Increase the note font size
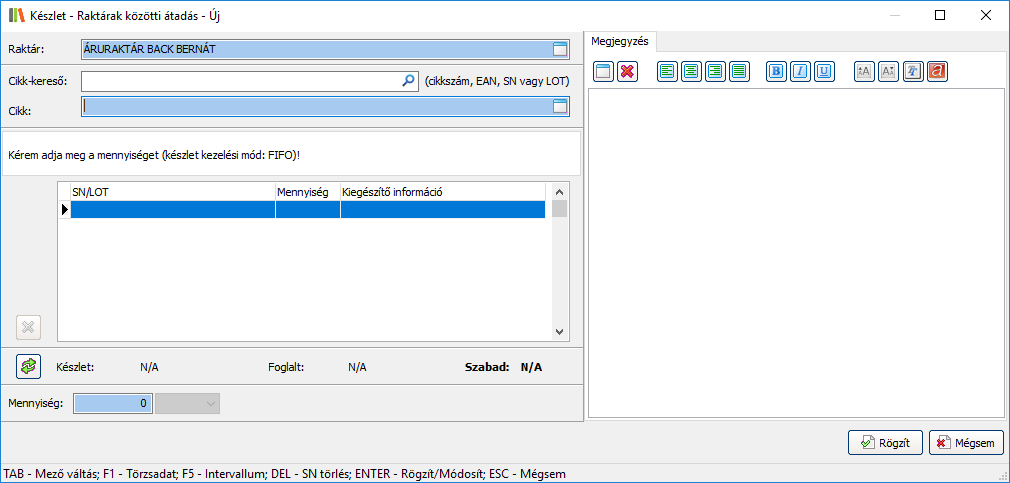 [x=864, y=71]
